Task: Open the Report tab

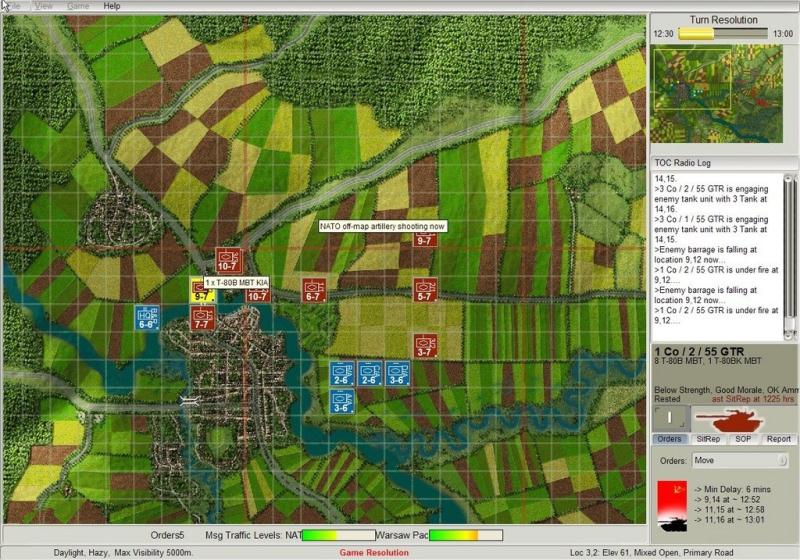Action: pos(779,439)
